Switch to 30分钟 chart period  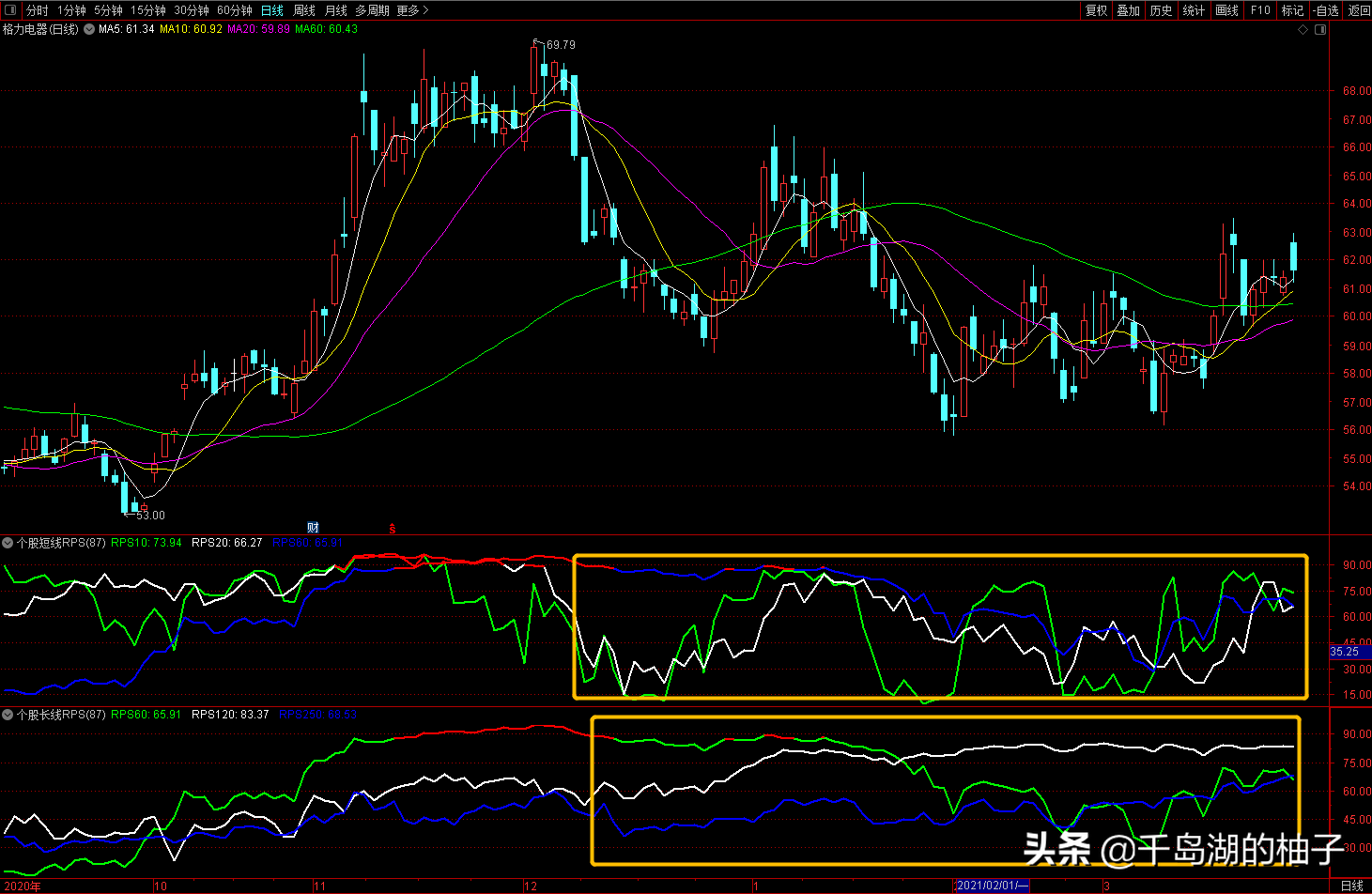click(192, 10)
